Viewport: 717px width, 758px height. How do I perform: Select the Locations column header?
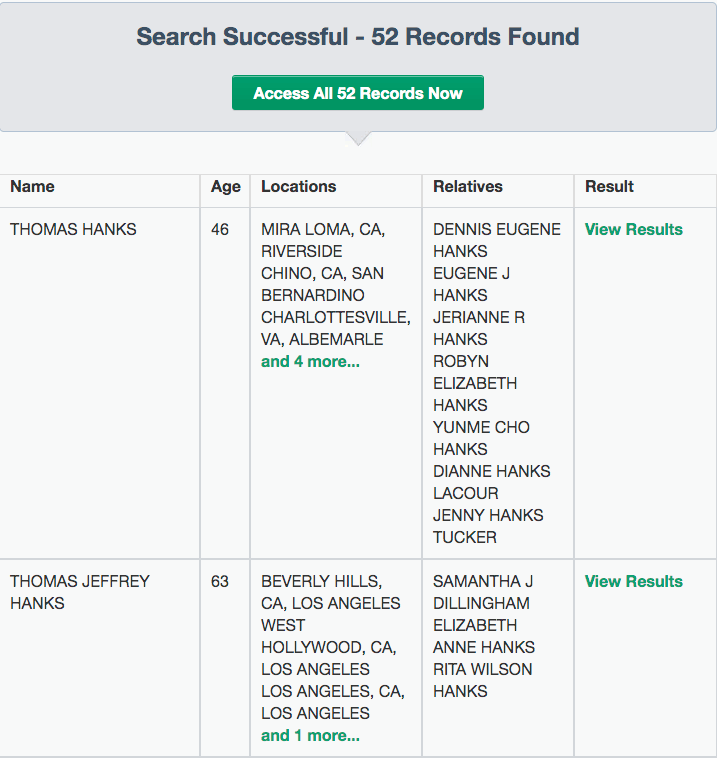point(298,187)
